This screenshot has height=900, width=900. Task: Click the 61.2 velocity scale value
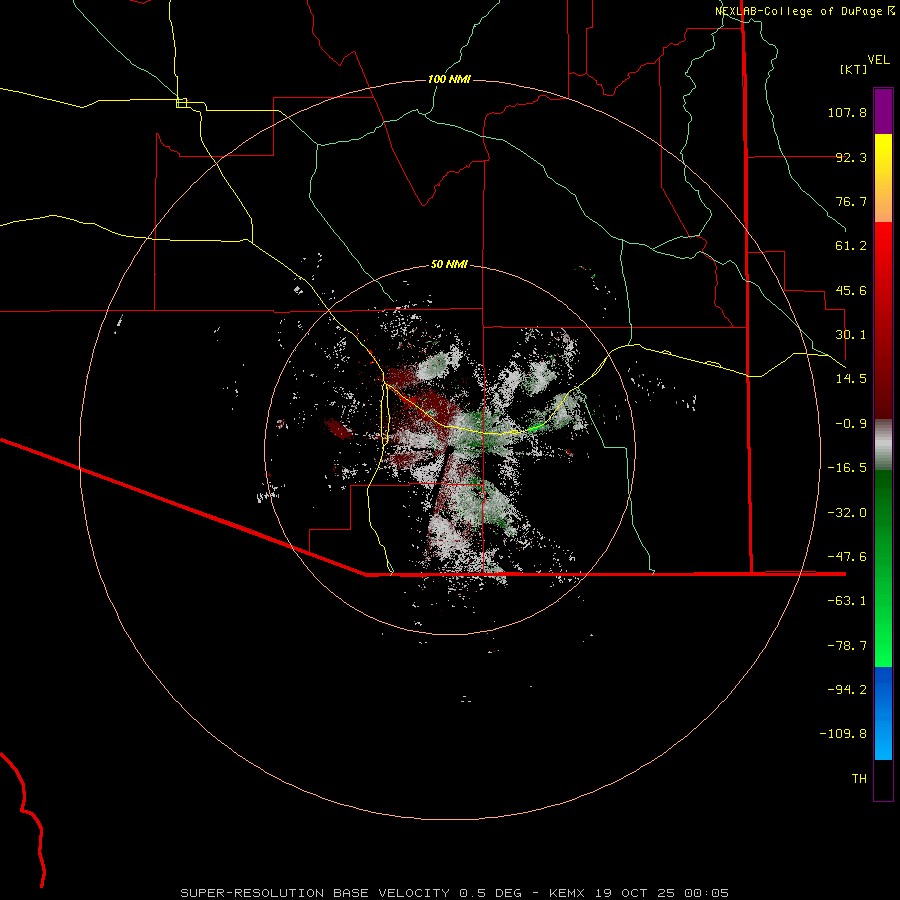tap(851, 246)
